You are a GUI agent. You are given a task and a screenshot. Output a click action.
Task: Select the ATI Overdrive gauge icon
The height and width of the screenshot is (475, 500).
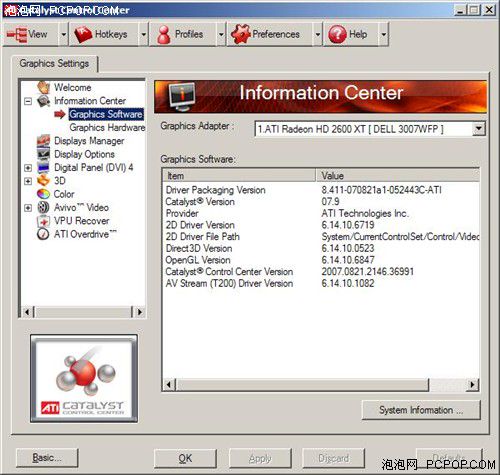tap(43, 234)
